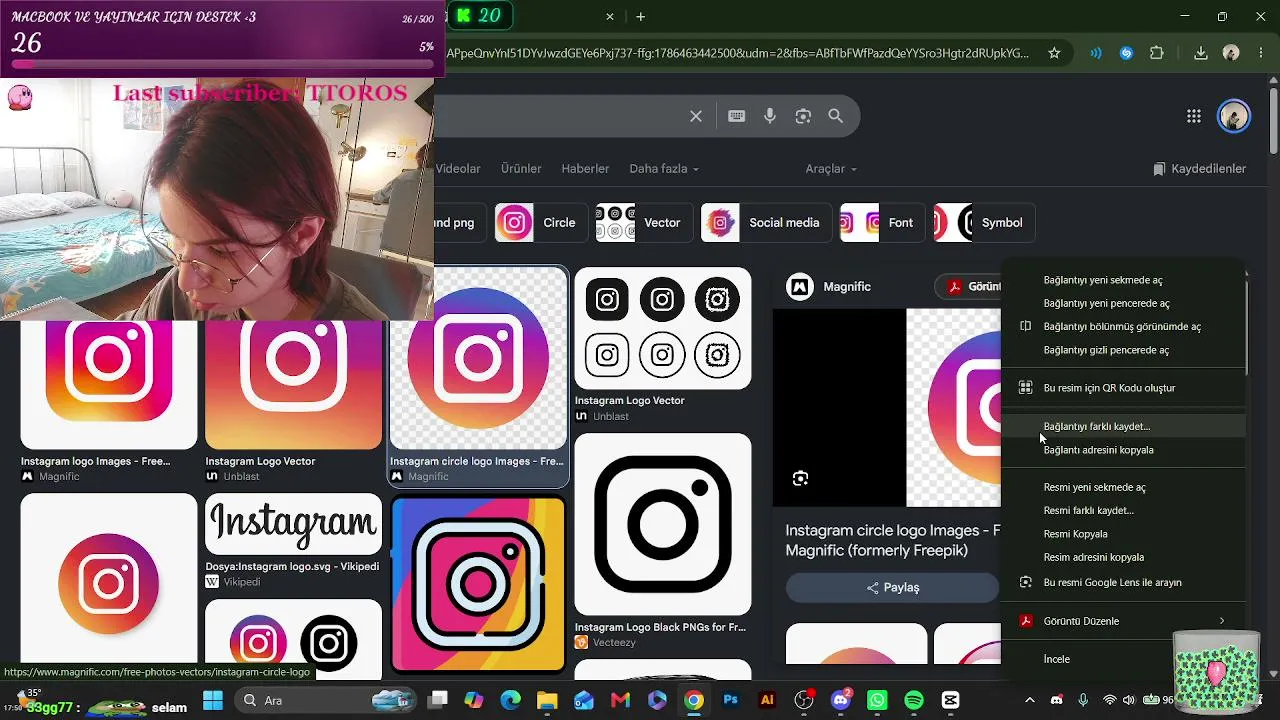This screenshot has height=720, width=1280.
Task: Launch Illustrator from the taskbar
Action: (767, 700)
